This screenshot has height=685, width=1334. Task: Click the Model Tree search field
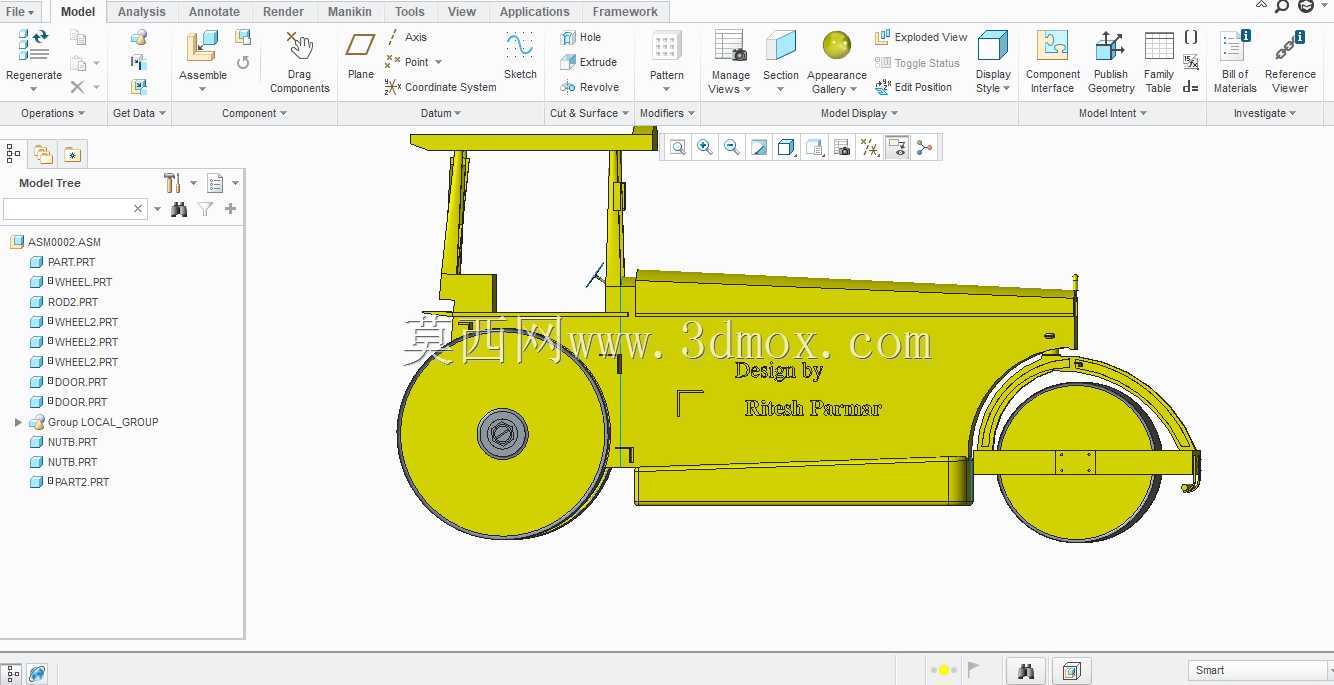coord(75,209)
